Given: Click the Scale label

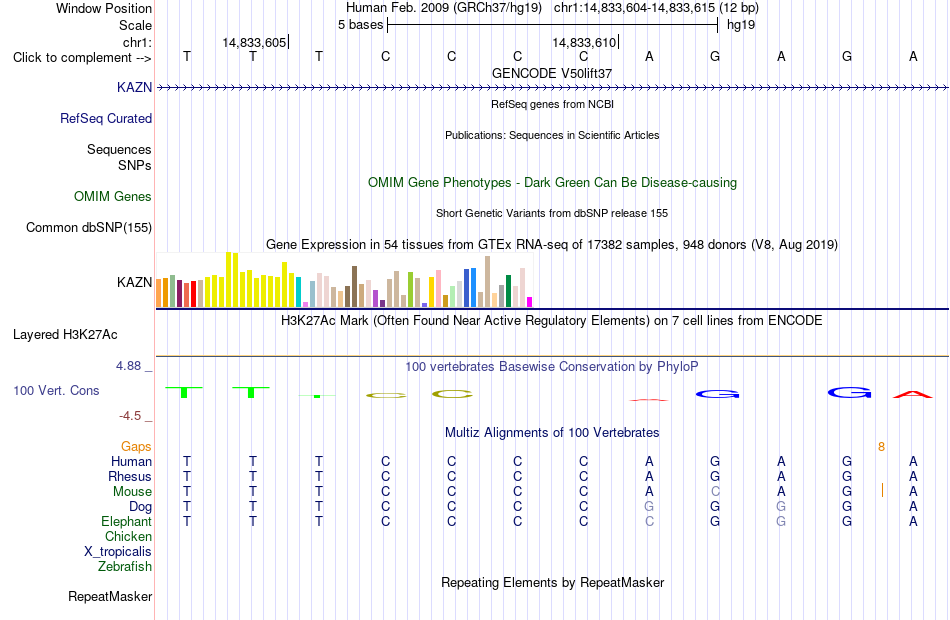Looking at the screenshot, I should click(x=135, y=25).
